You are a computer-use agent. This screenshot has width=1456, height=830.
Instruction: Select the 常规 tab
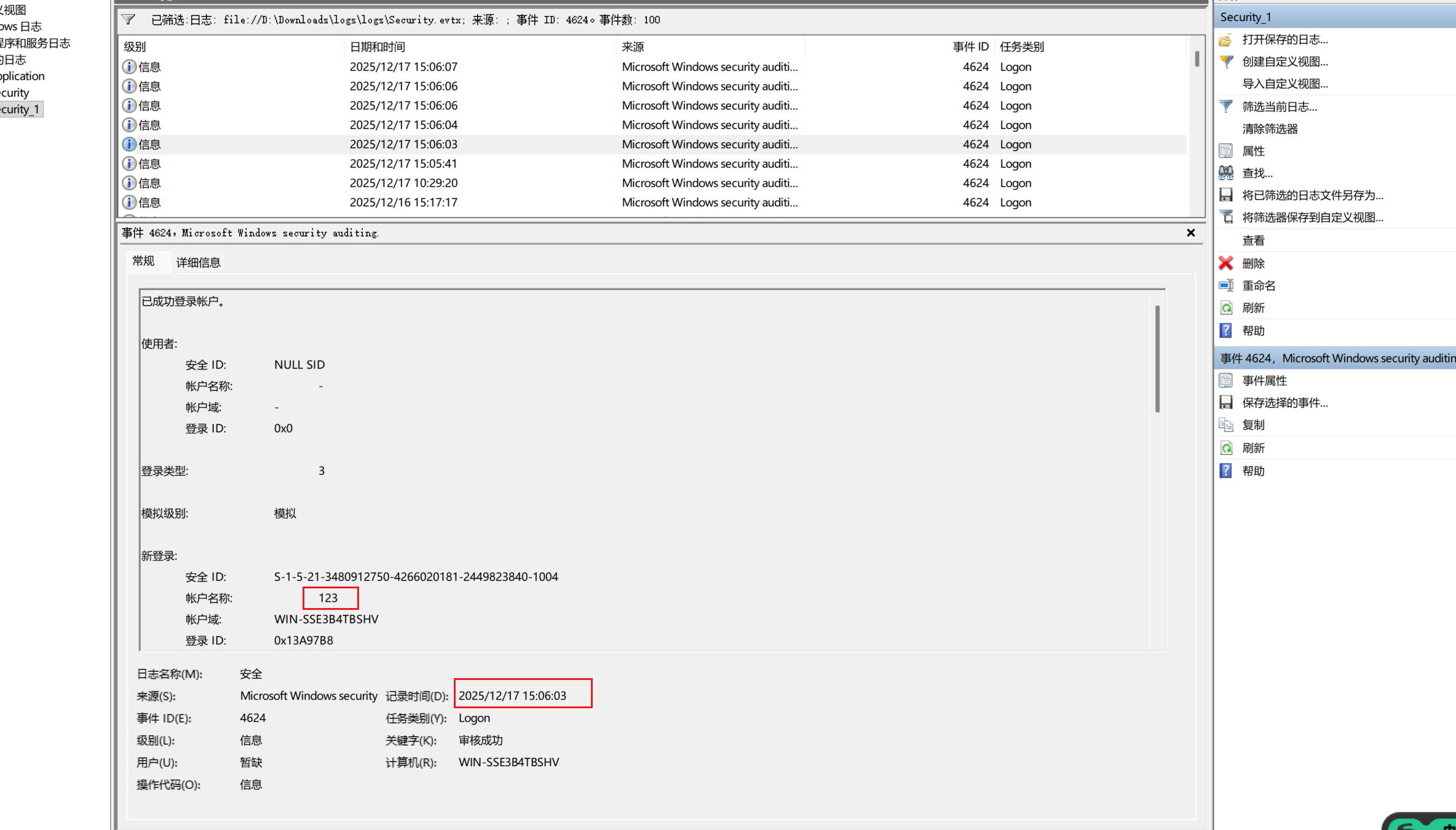point(143,261)
